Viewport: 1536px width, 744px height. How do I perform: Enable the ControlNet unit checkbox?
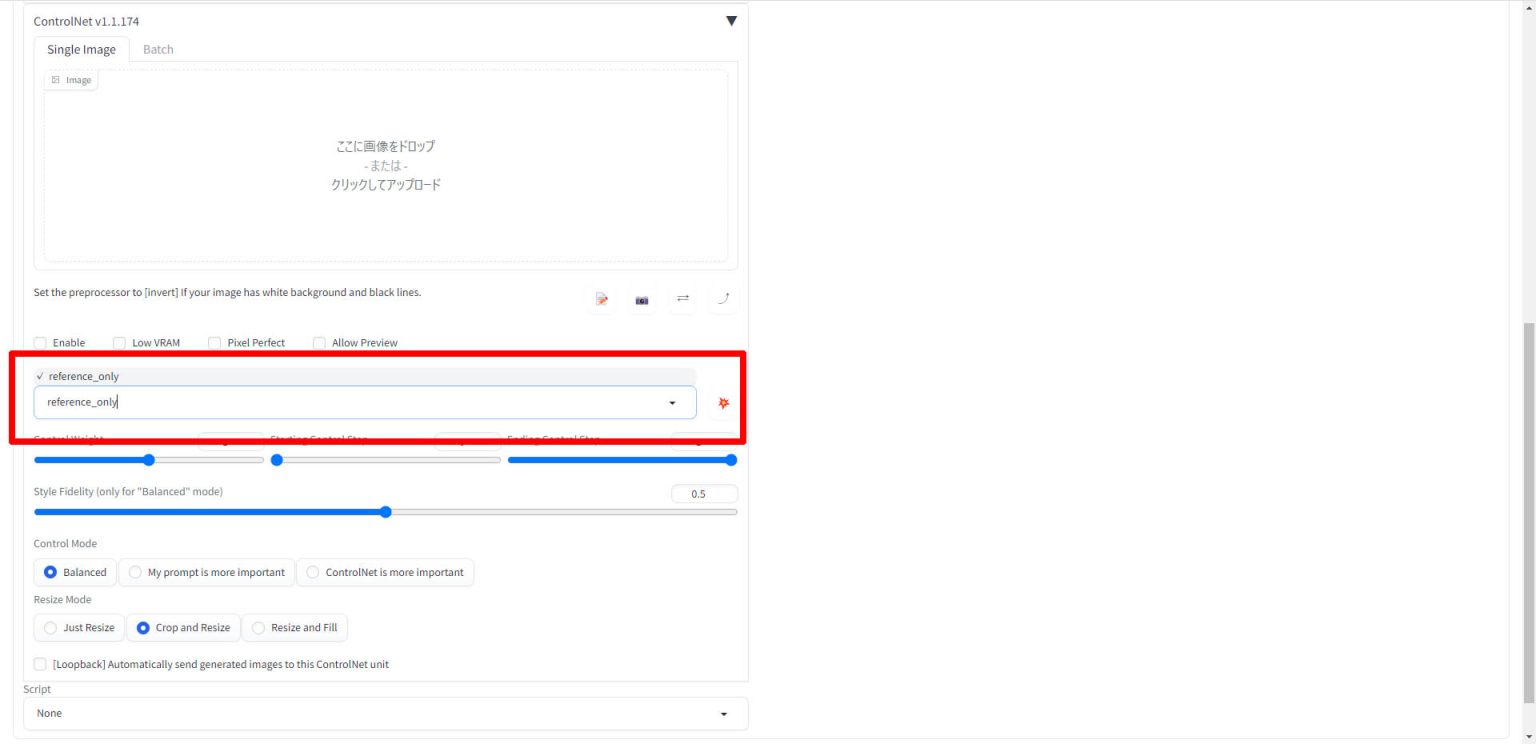41,343
